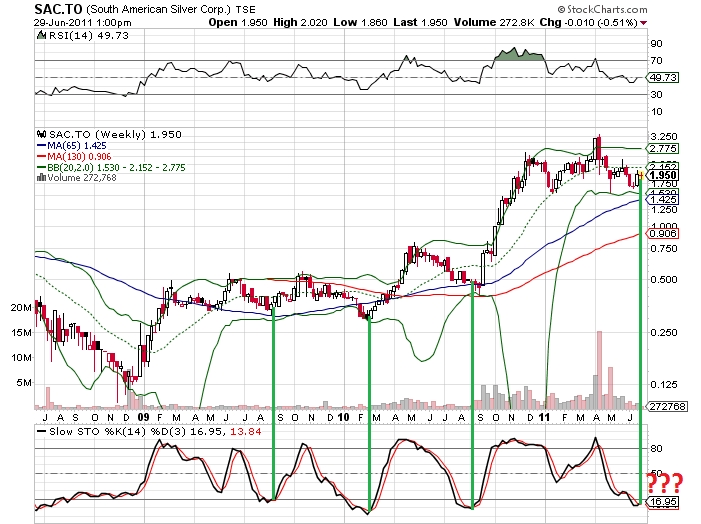The width and height of the screenshot is (701, 524).
Task: Click the 0.500 price axis label
Action: pos(663,280)
